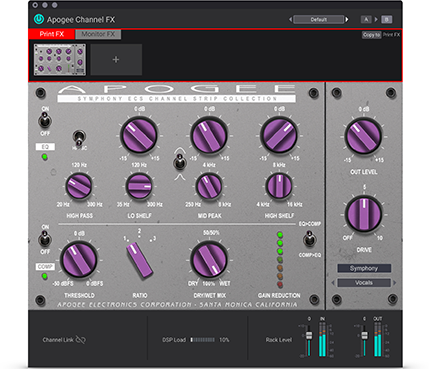Image resolution: width=429 pixels, height=369 pixels.
Task: Open the Print FX tab
Action: tap(52, 34)
